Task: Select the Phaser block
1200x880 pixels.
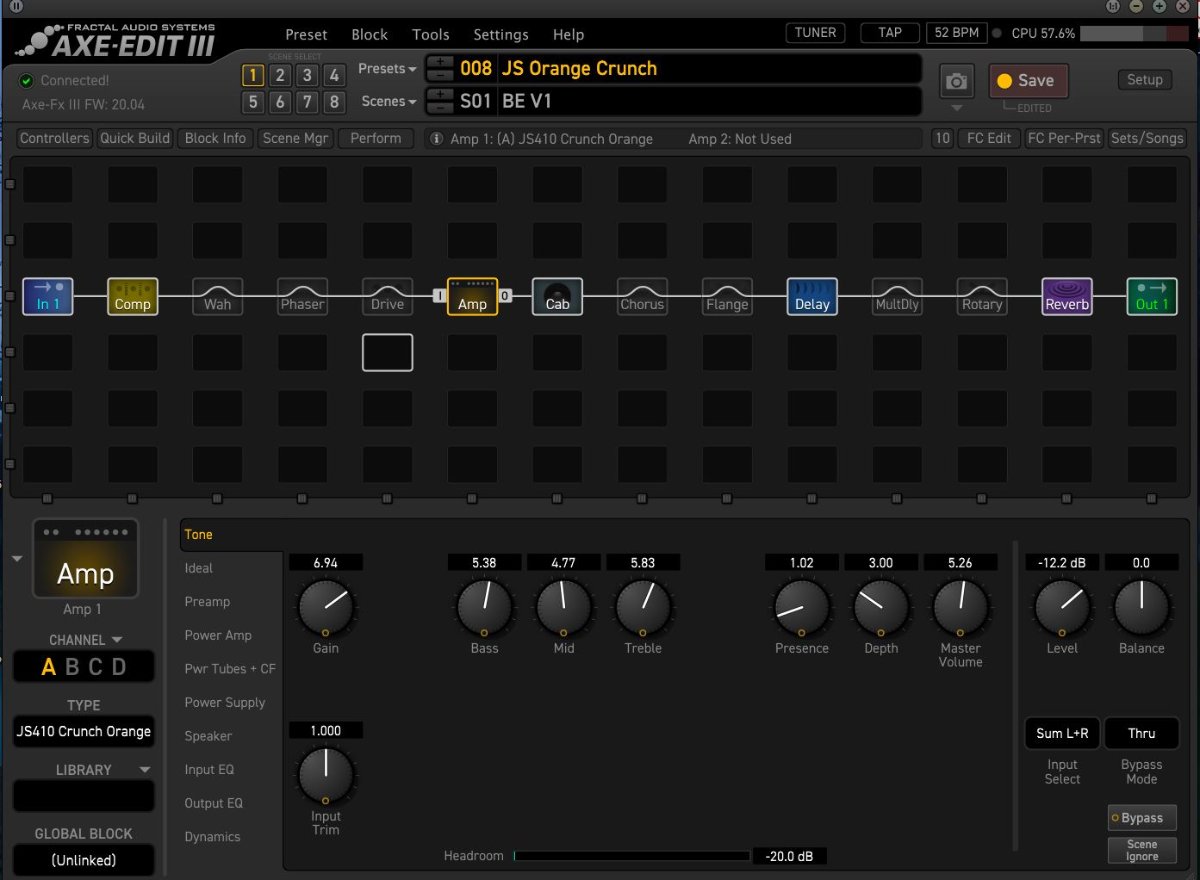Action: coord(302,296)
